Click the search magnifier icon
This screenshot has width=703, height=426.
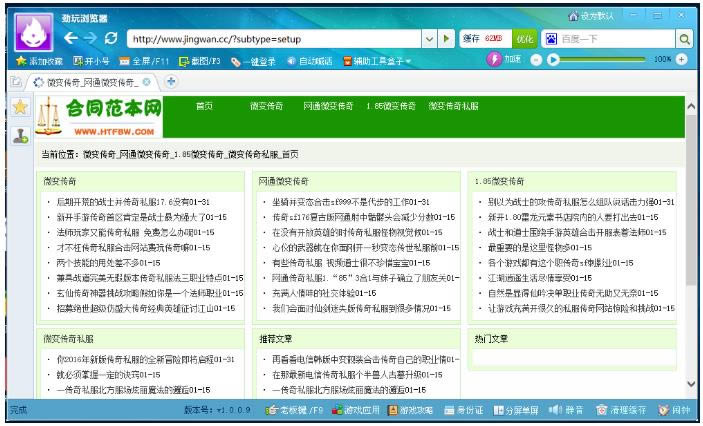(685, 39)
